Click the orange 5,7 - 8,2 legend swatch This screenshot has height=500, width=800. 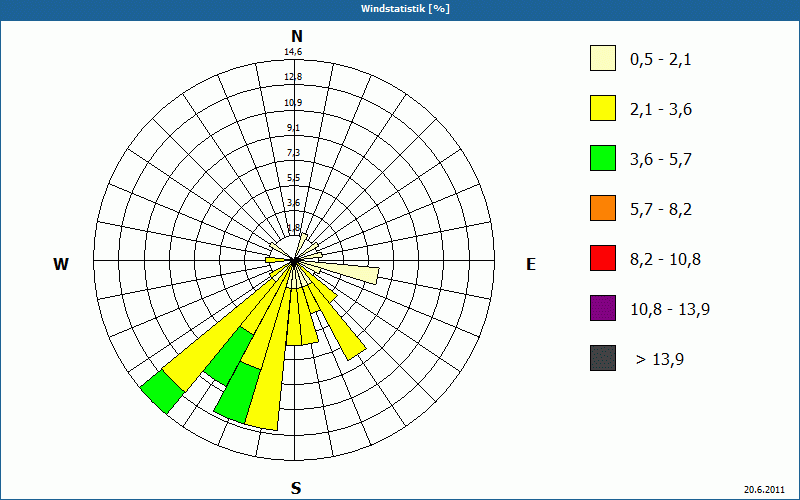pos(603,208)
